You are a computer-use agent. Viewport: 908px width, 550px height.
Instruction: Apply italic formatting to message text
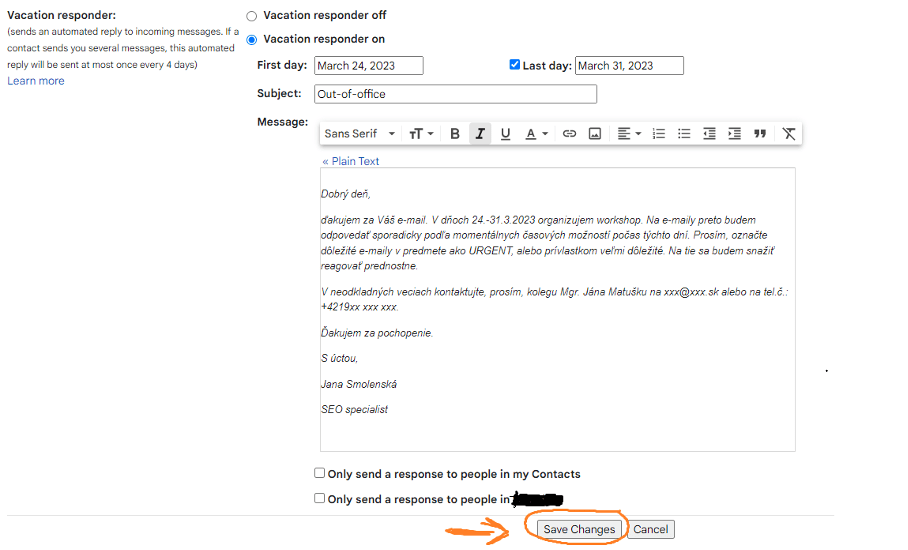[x=480, y=134]
